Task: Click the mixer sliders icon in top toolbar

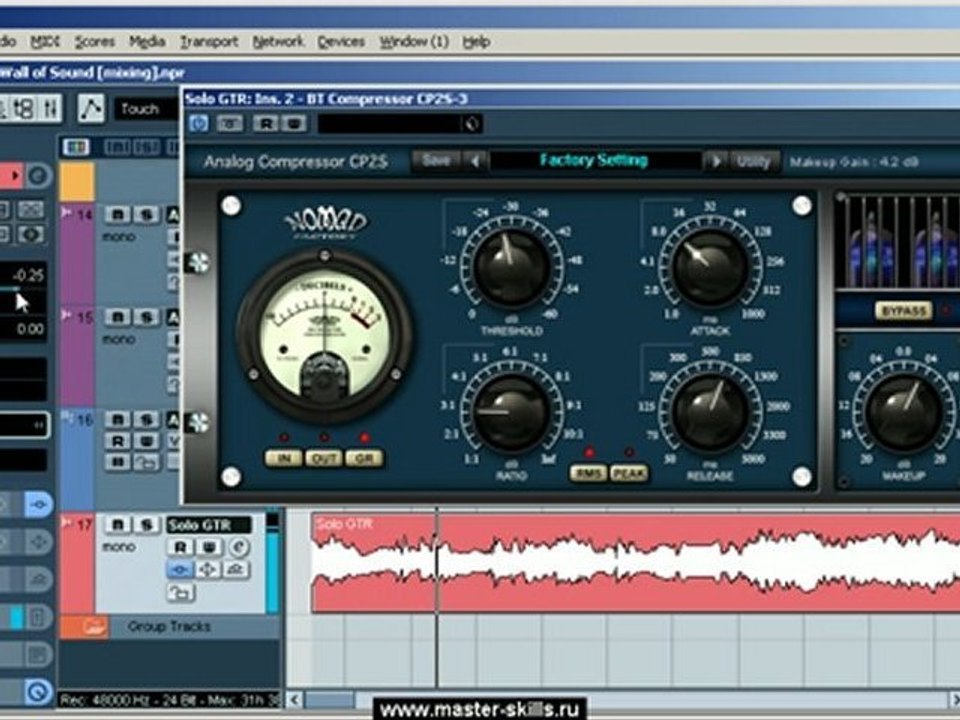Action: point(50,109)
